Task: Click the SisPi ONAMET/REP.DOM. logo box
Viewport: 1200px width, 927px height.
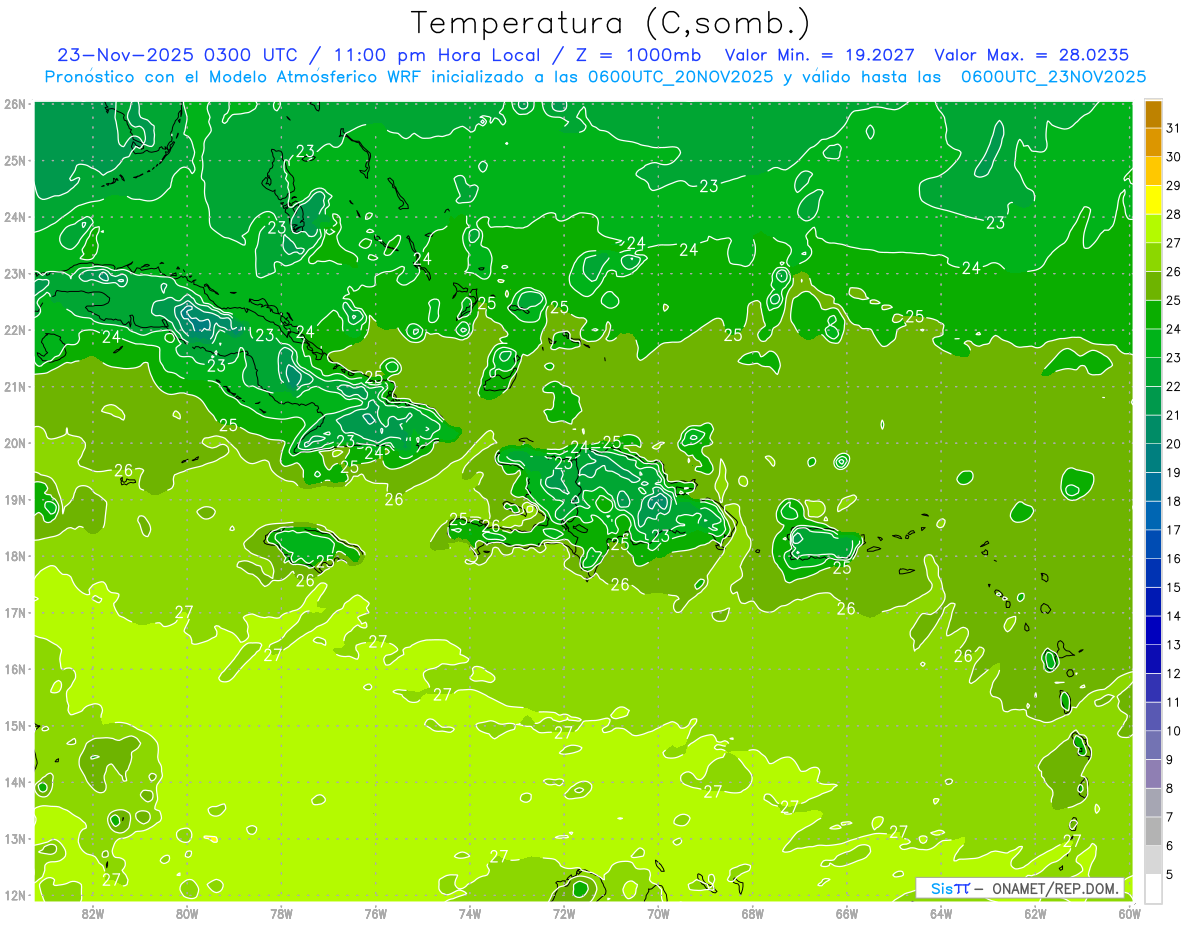Action: (1020, 888)
